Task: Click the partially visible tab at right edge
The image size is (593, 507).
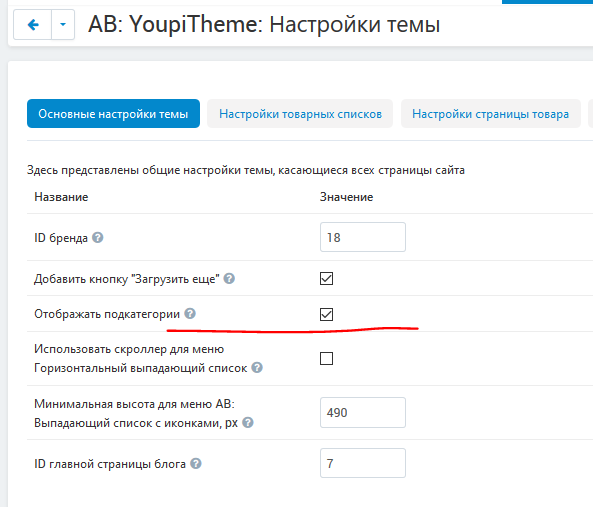Action: point(591,114)
